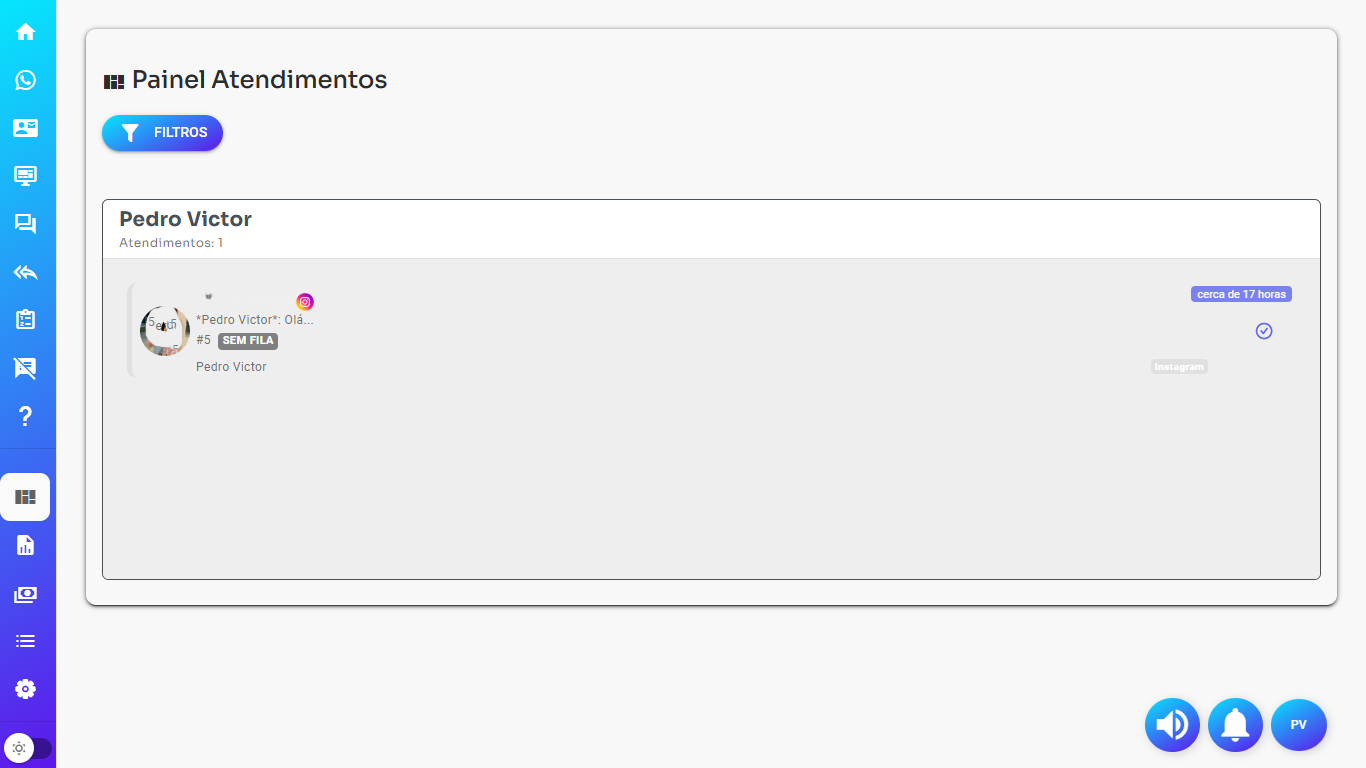This screenshot has height=768, width=1366.
Task: Open the WhatsApp connections icon
Action: coord(26,80)
